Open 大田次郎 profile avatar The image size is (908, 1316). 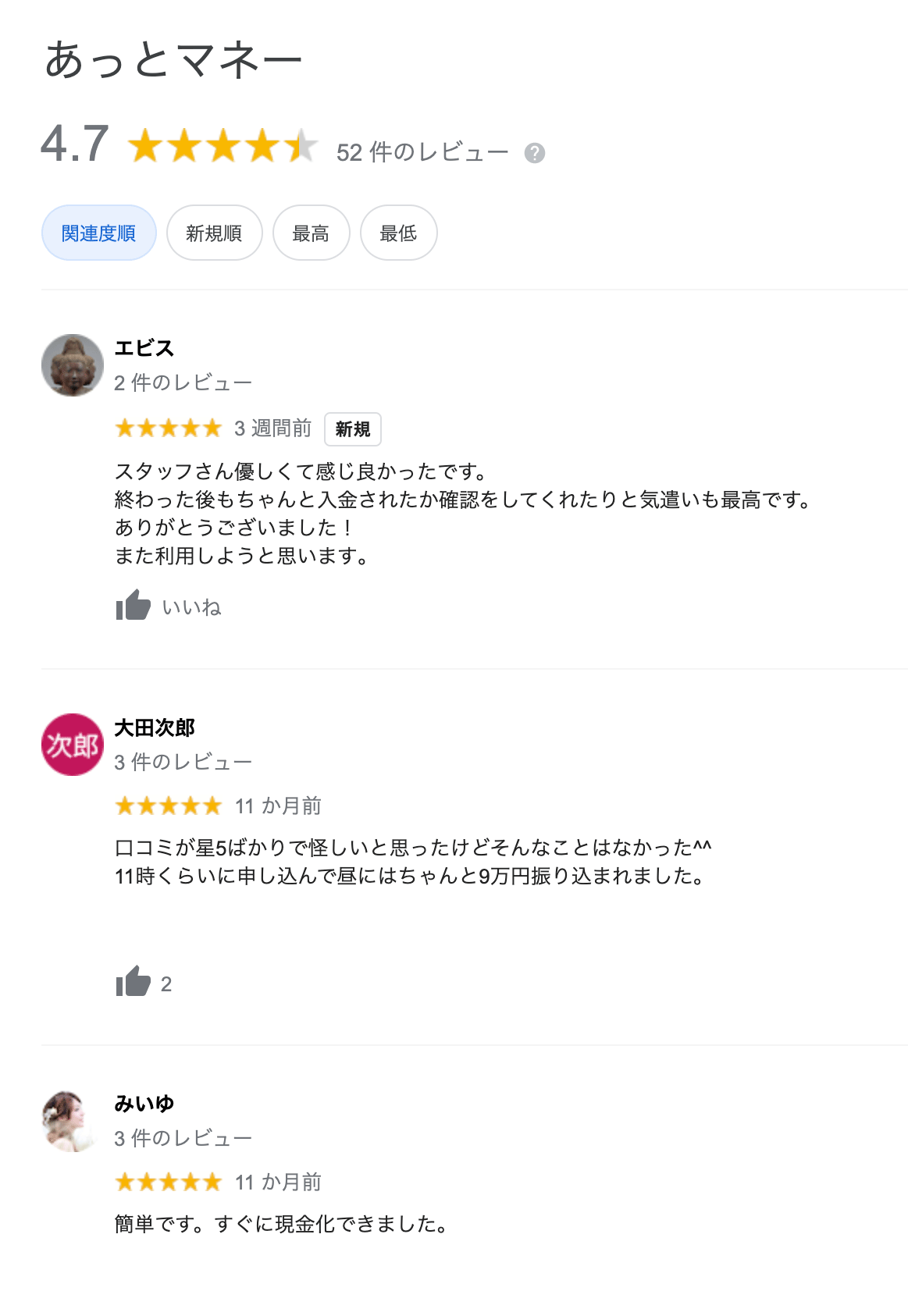(x=73, y=745)
